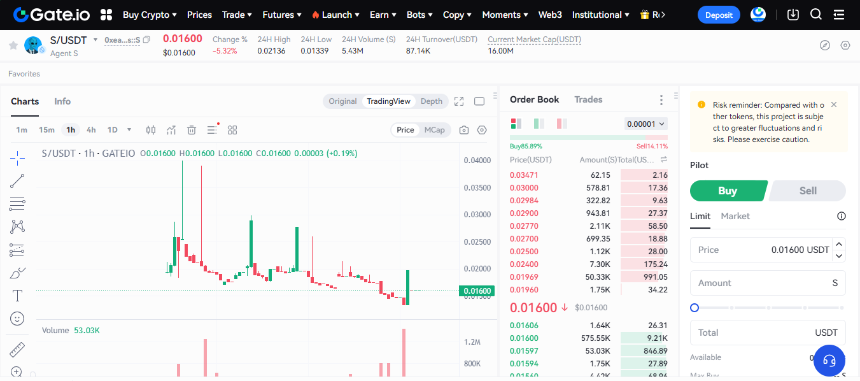The width and height of the screenshot is (860, 381).
Task: Show buy orders only view
Action: point(539,124)
